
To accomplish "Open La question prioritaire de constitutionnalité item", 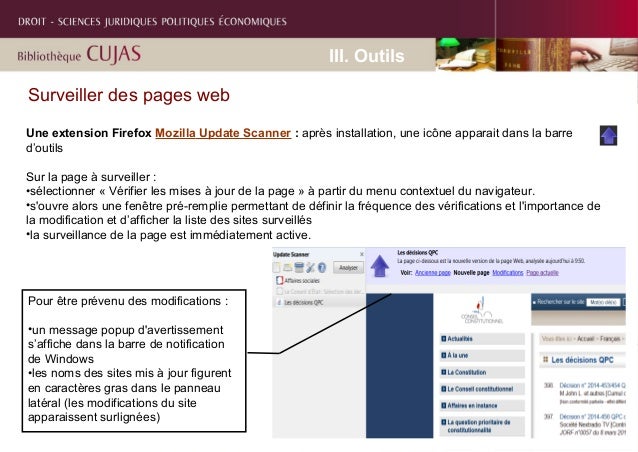I will [x=482, y=426].
